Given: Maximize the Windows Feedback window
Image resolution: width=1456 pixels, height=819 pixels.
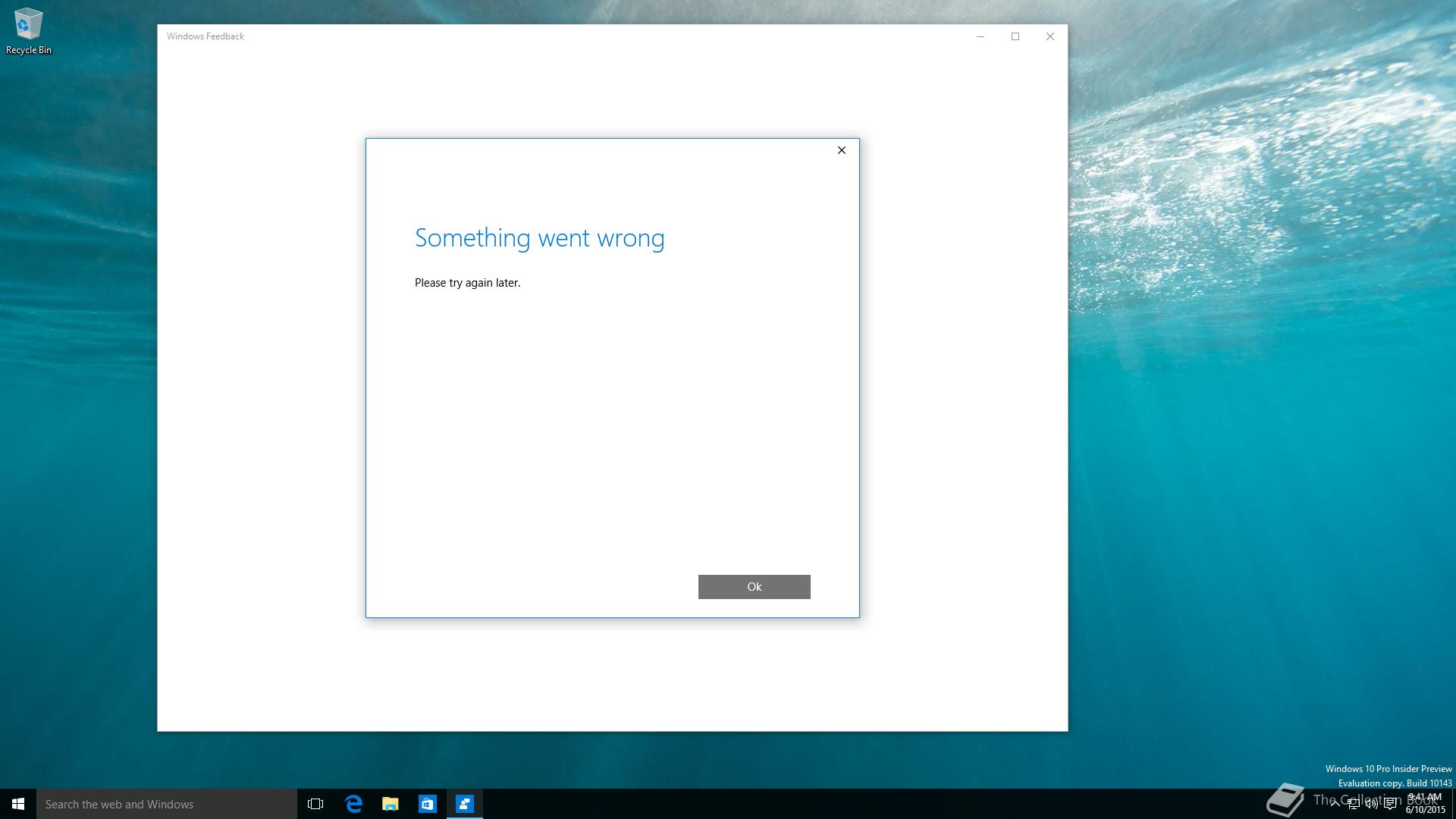Looking at the screenshot, I should tap(1015, 36).
